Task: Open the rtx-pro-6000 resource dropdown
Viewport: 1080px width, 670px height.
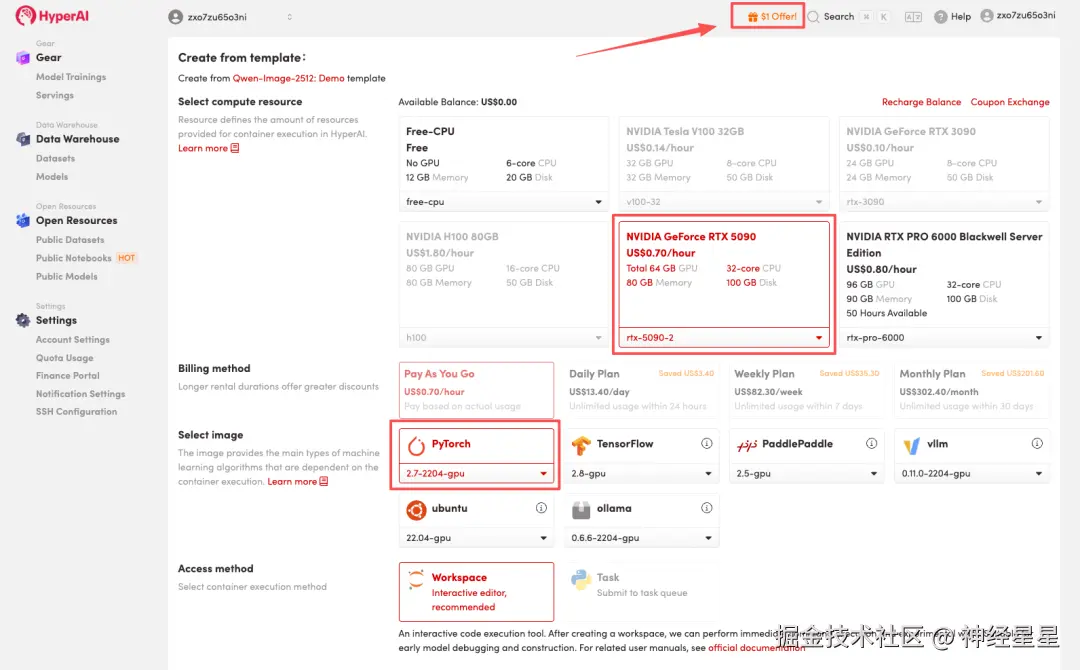Action: tap(944, 337)
